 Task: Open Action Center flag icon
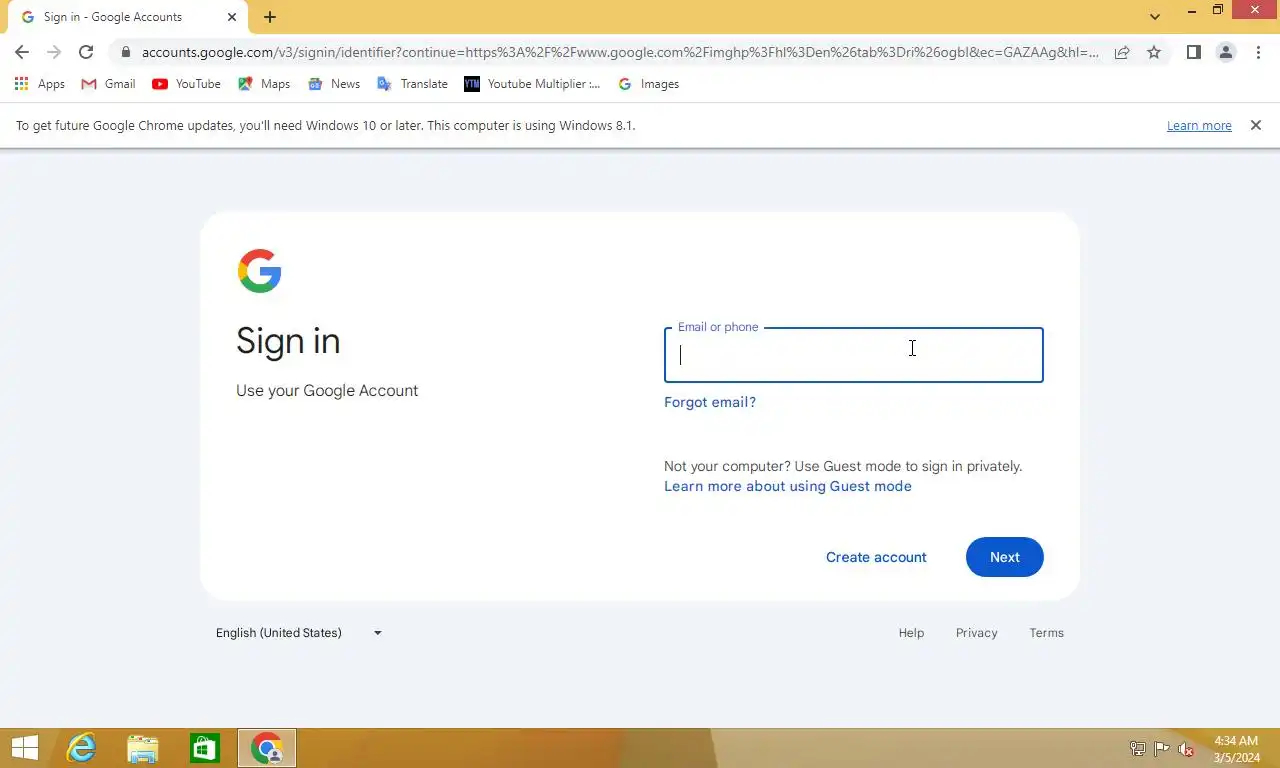click(x=1162, y=749)
